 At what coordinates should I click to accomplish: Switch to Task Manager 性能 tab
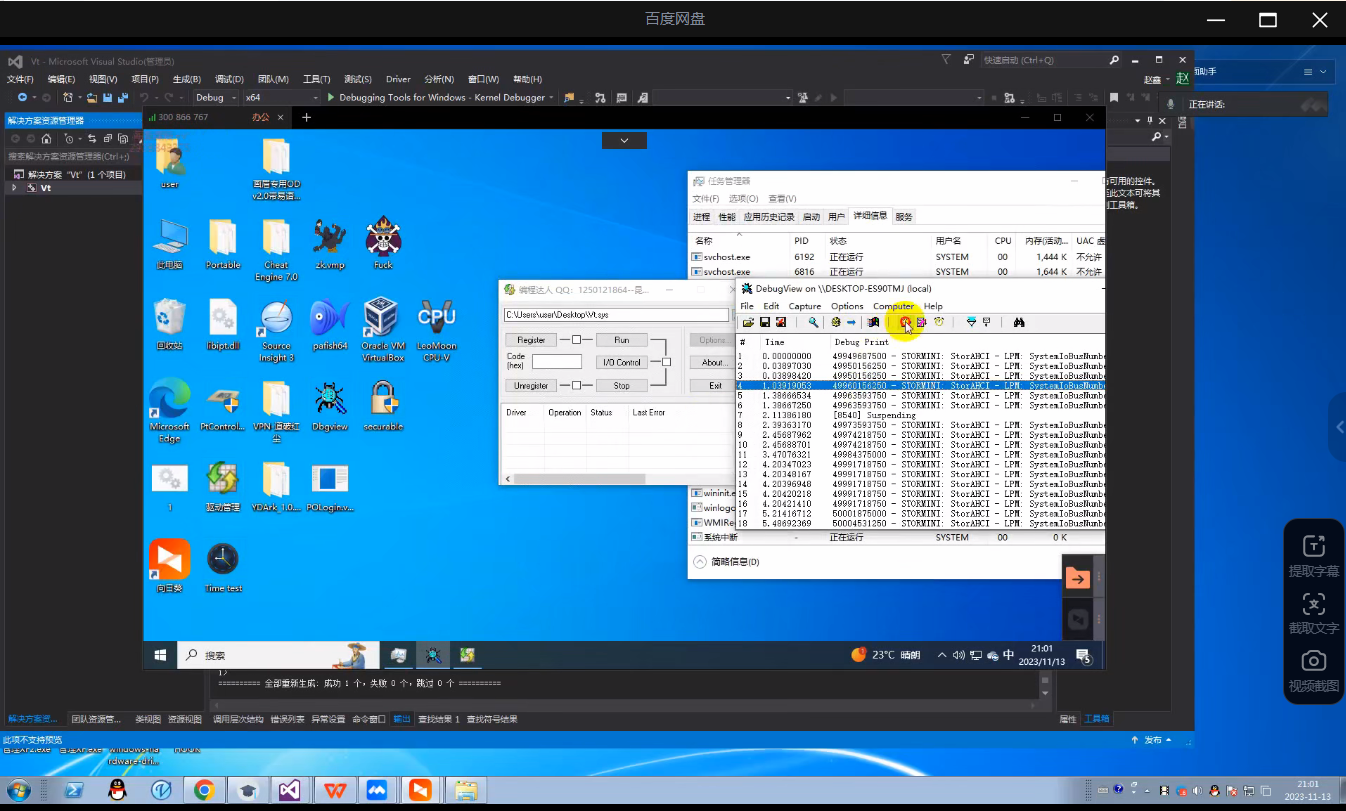point(727,217)
